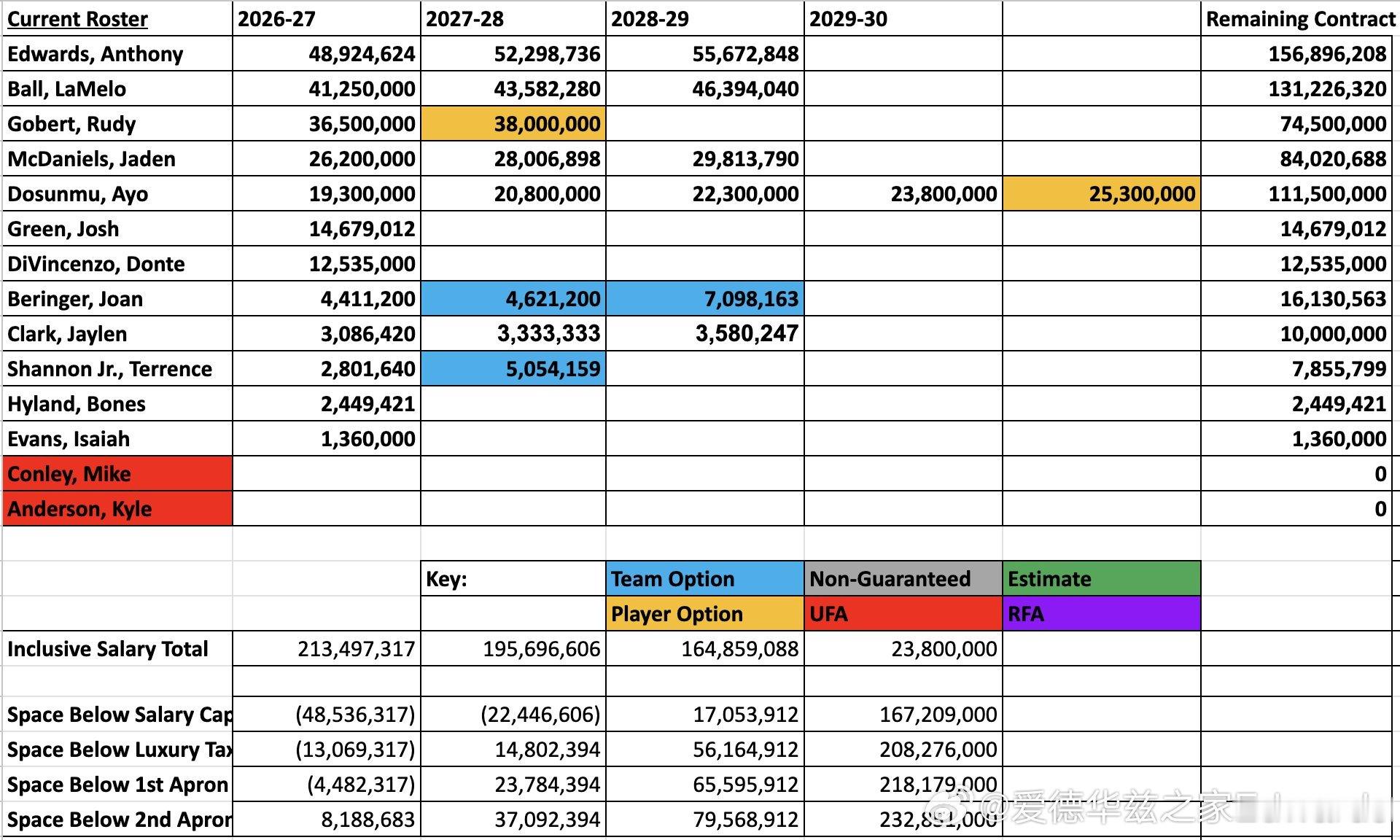Select the "Current Roster" header cell
This screenshot has width=1400, height=840.
coord(117,18)
